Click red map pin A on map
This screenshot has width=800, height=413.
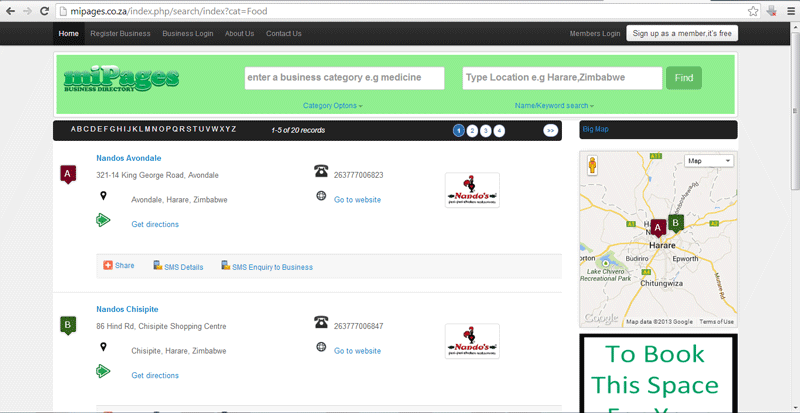[x=658, y=228]
